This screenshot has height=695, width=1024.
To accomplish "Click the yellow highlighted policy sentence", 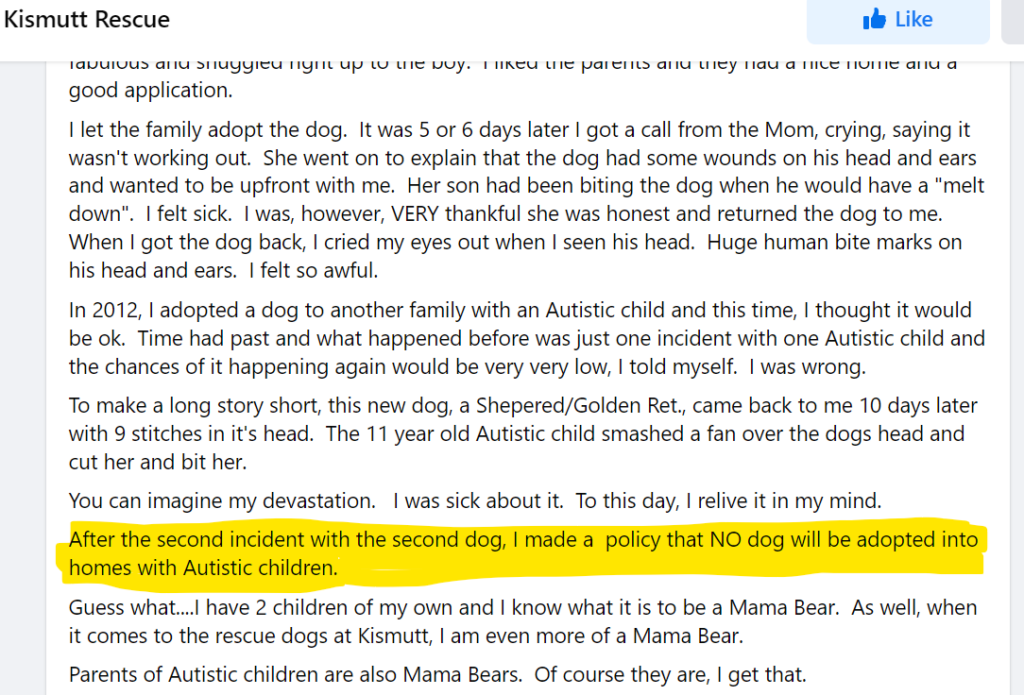I will point(520,554).
